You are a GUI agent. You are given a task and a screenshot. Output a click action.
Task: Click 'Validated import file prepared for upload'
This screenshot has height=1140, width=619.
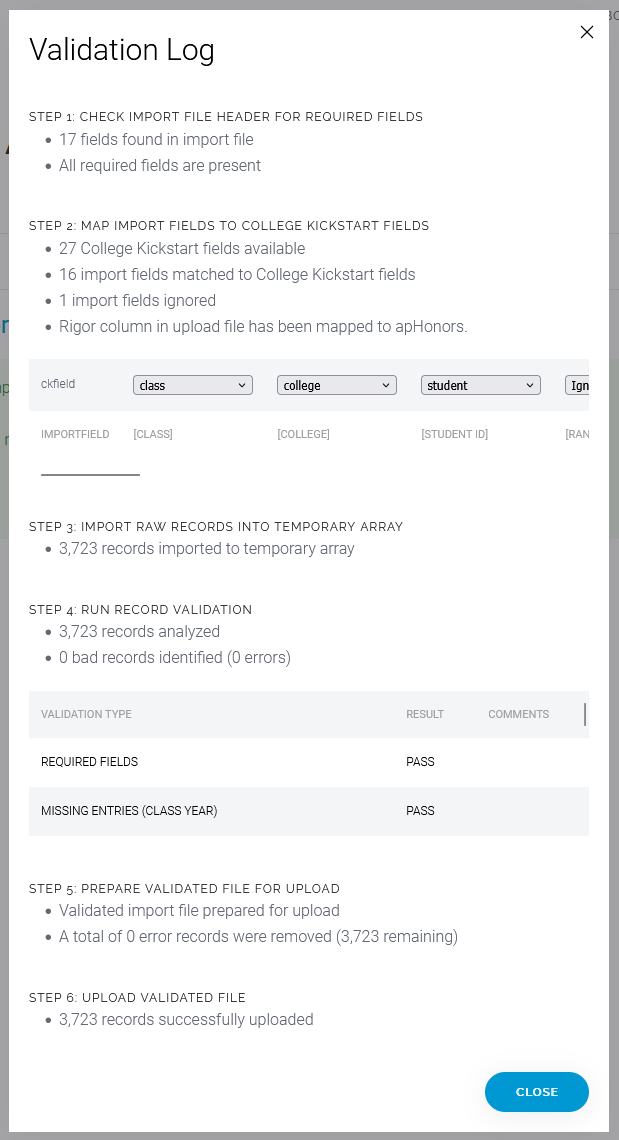click(x=199, y=911)
